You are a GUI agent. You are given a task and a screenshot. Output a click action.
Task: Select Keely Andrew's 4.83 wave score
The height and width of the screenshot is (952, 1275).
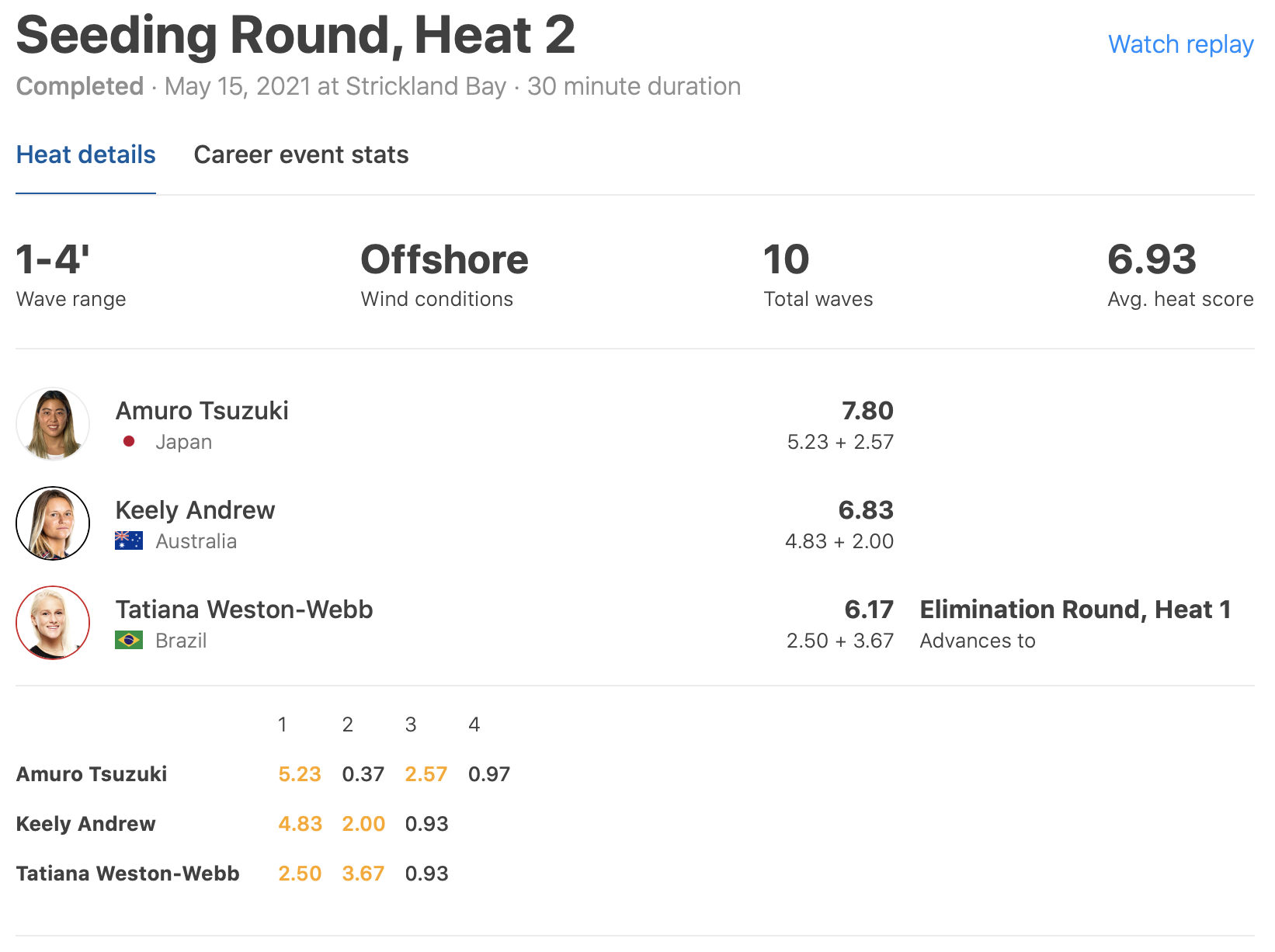(300, 824)
